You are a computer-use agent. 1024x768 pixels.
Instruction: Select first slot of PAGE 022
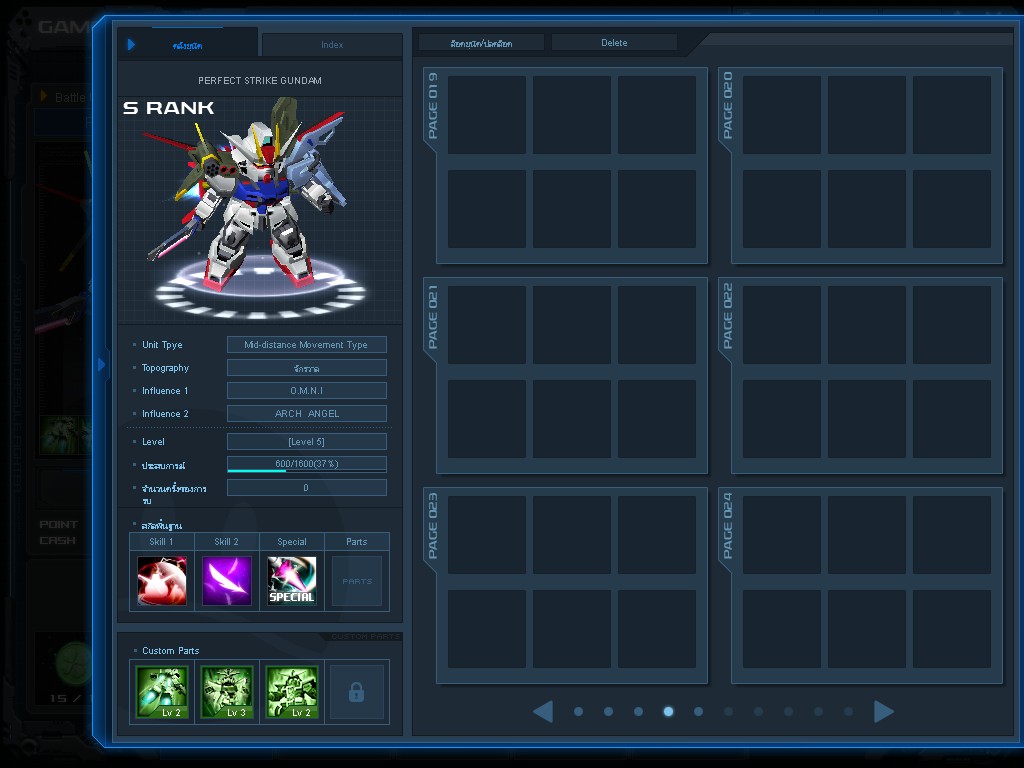click(782, 325)
